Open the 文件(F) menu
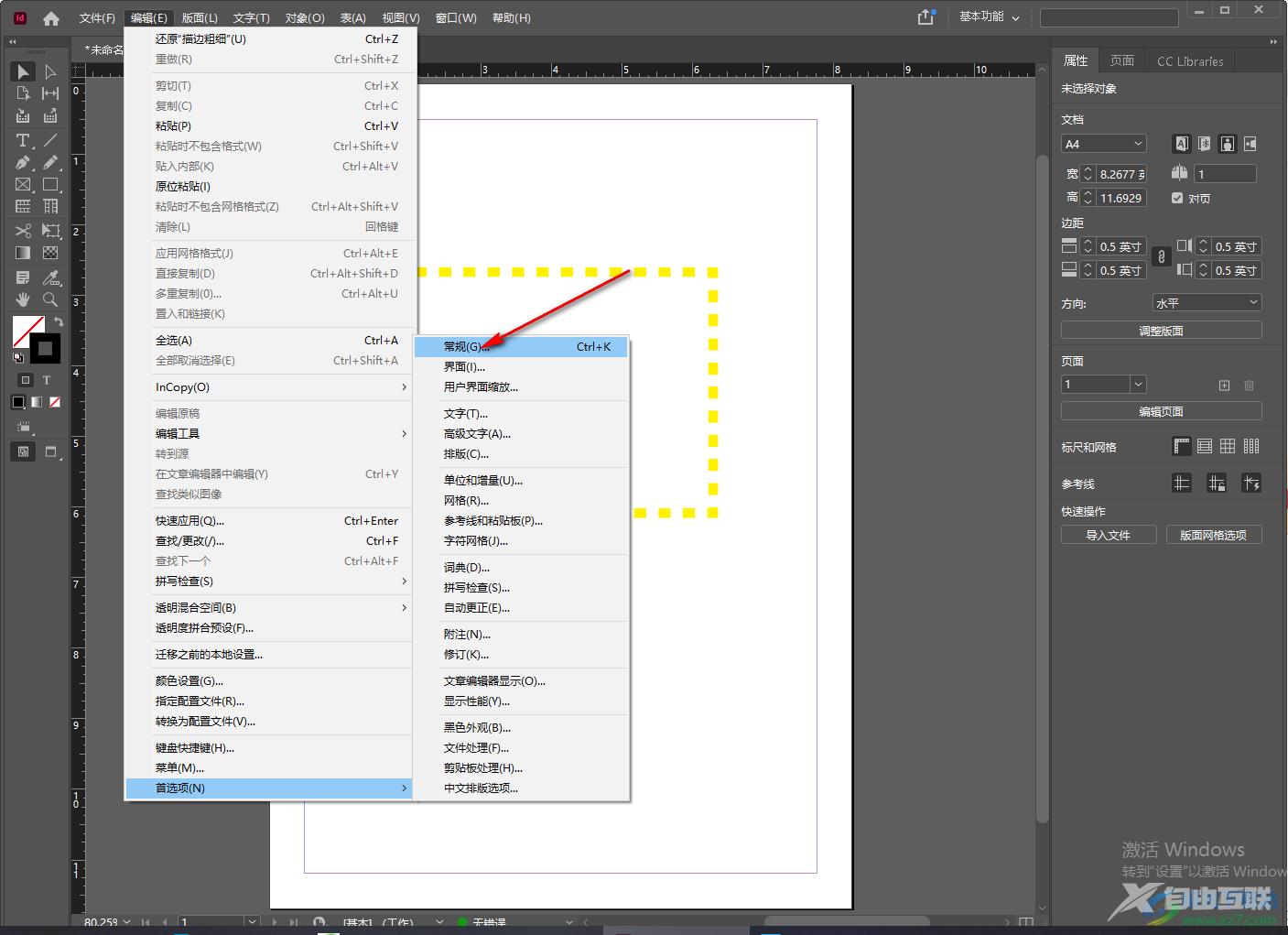 click(97, 17)
